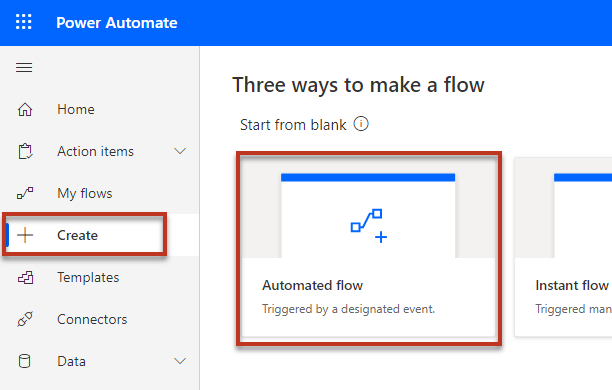Choose the Automated flow card
The height and width of the screenshot is (390, 612).
369,247
